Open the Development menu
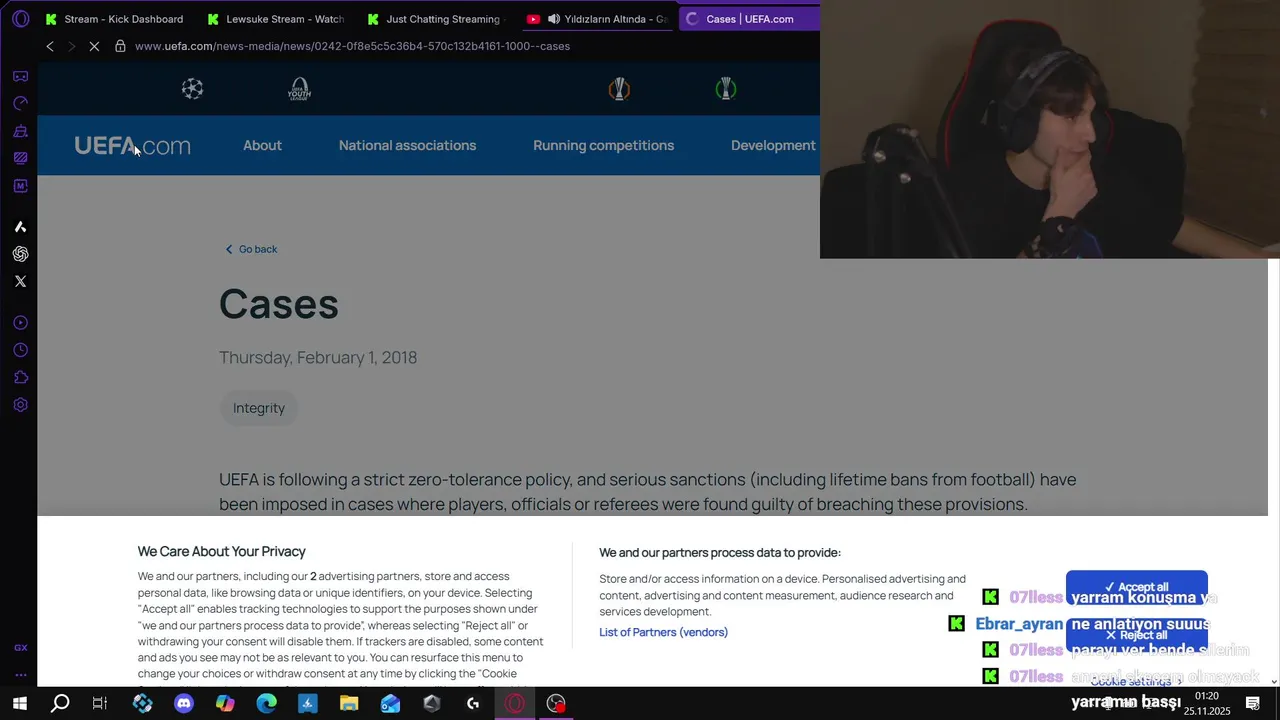The height and width of the screenshot is (720, 1280). click(x=773, y=145)
